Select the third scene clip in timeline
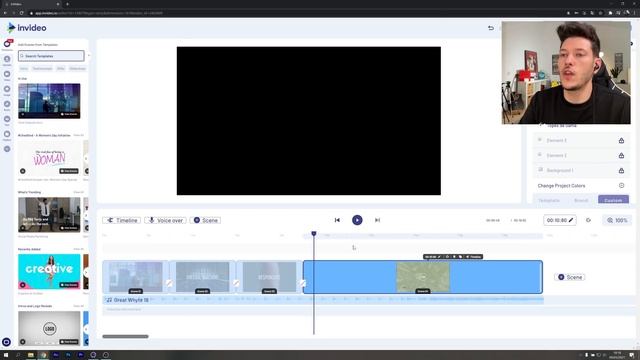 (x=269, y=277)
